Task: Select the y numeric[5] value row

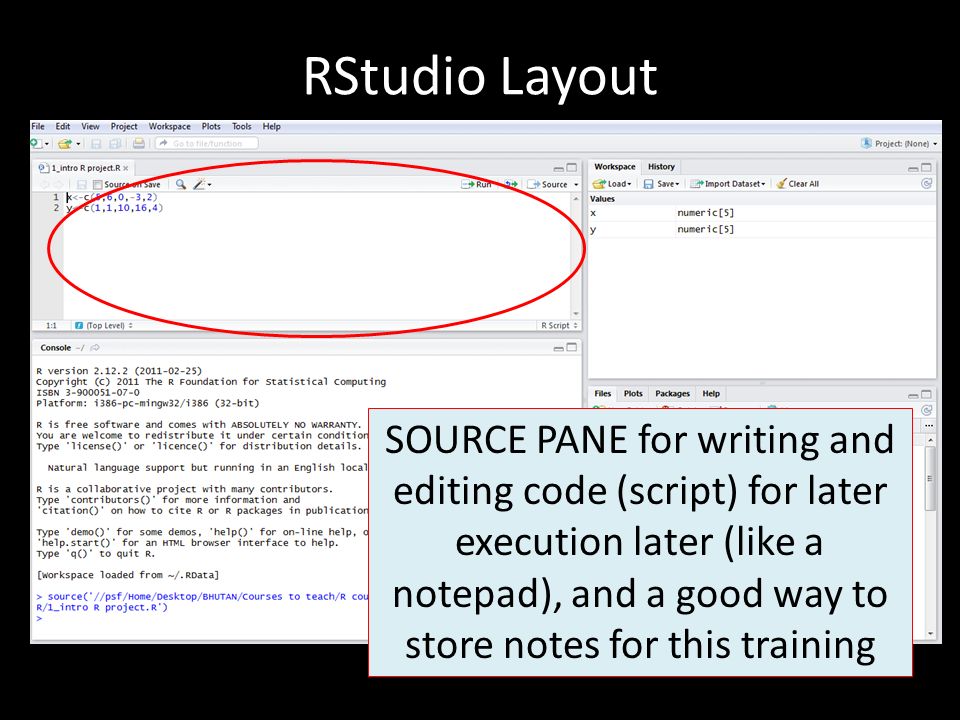Action: pos(762,230)
